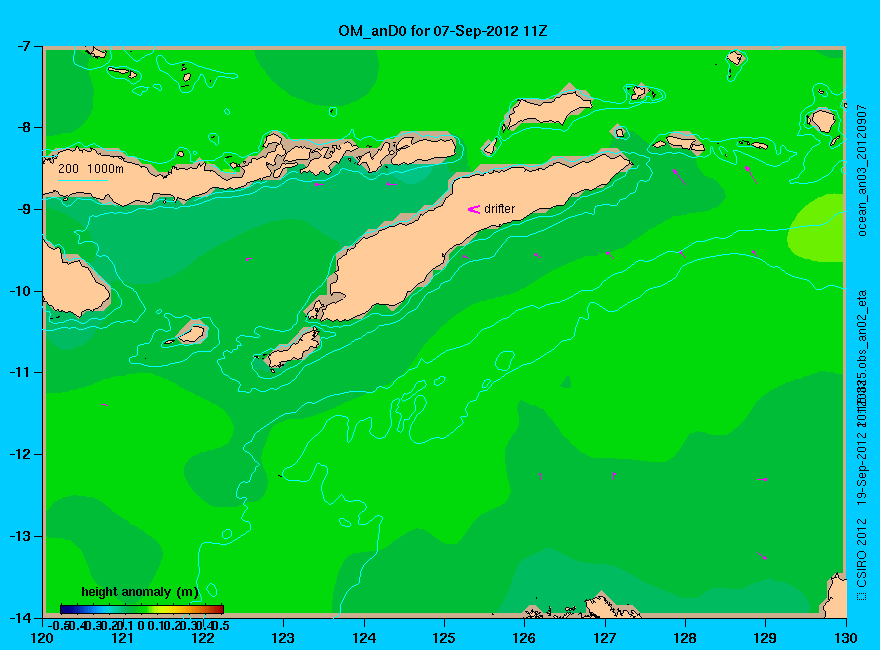Click the magenta current arrow near 128.8, -8.6
Screen dimensions: 880x650
pyautogui.click(x=751, y=175)
